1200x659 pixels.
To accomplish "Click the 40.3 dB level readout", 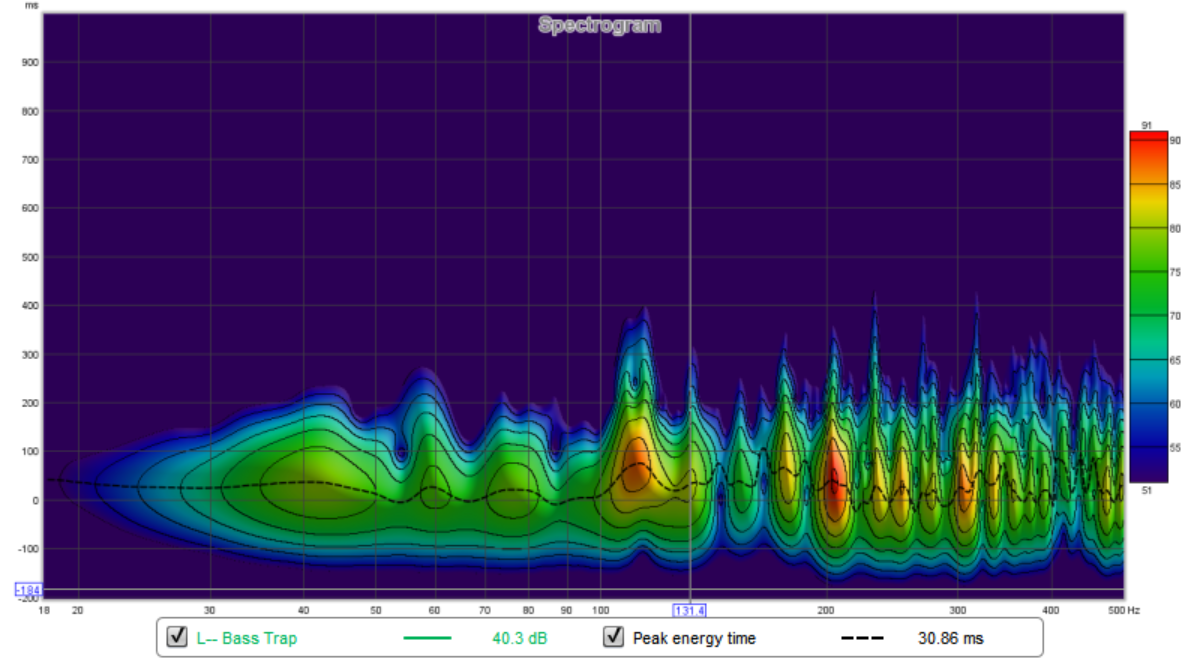I will coord(519,638).
